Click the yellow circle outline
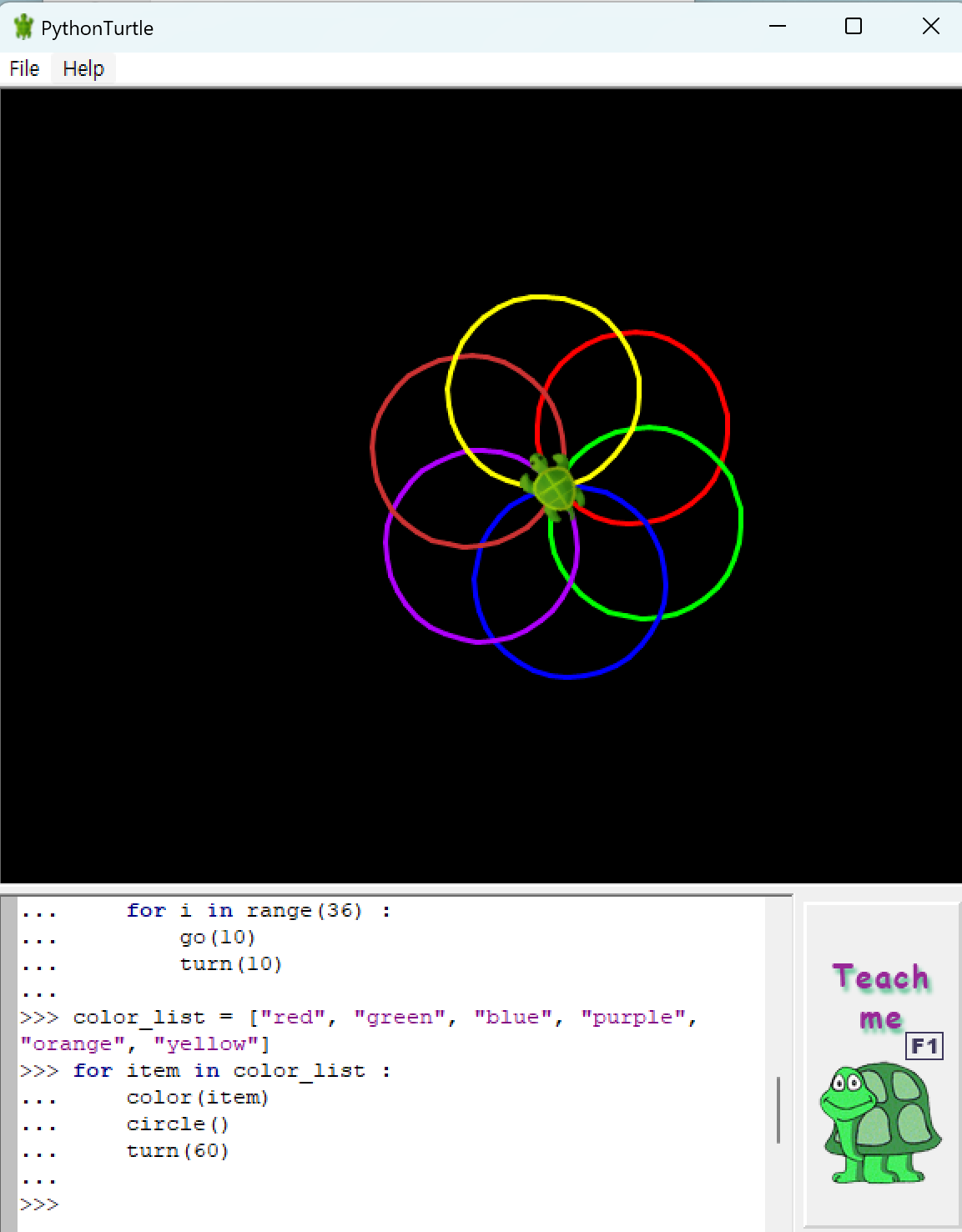Viewport: 962px width, 1232px height. point(542,297)
